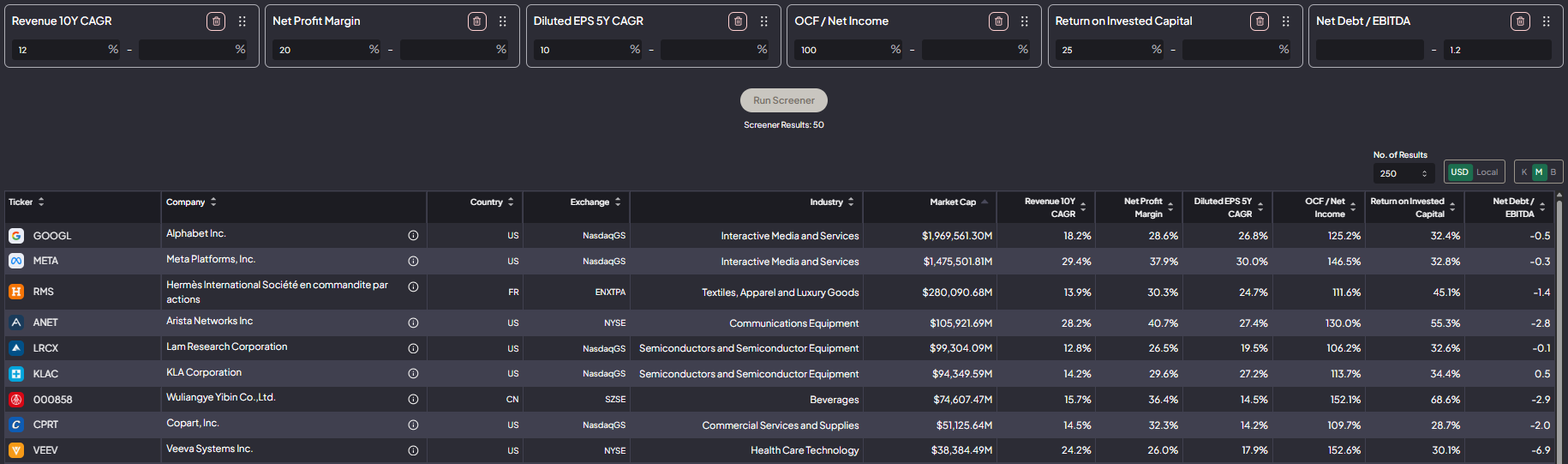Switch currency display to Local
Screen dimensions: 1568x464
click(x=1487, y=172)
